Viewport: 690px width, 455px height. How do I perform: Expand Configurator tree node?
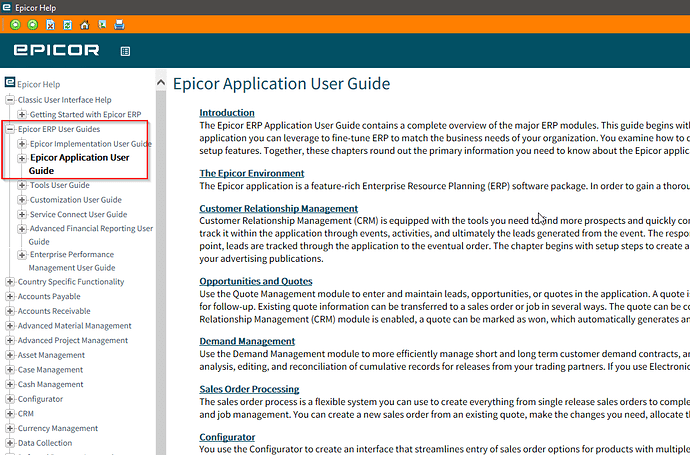pos(10,399)
